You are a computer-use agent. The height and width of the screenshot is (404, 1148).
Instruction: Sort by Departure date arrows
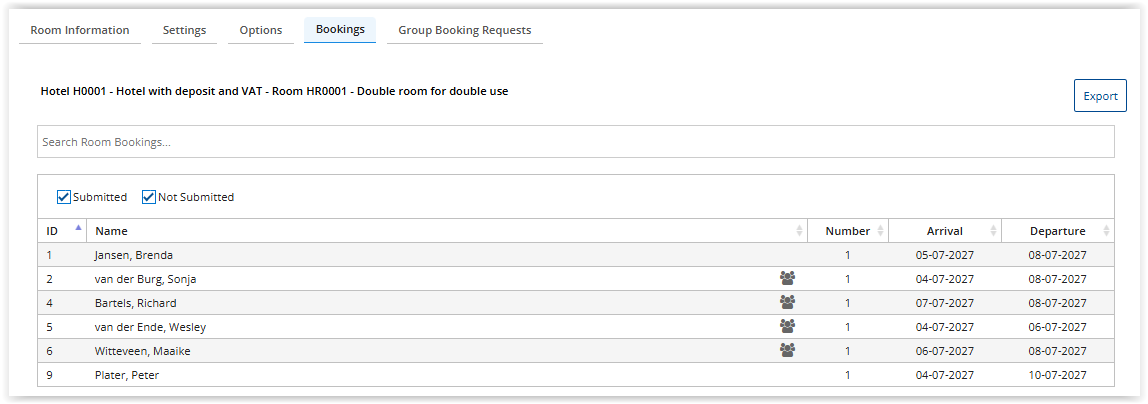[1106, 231]
